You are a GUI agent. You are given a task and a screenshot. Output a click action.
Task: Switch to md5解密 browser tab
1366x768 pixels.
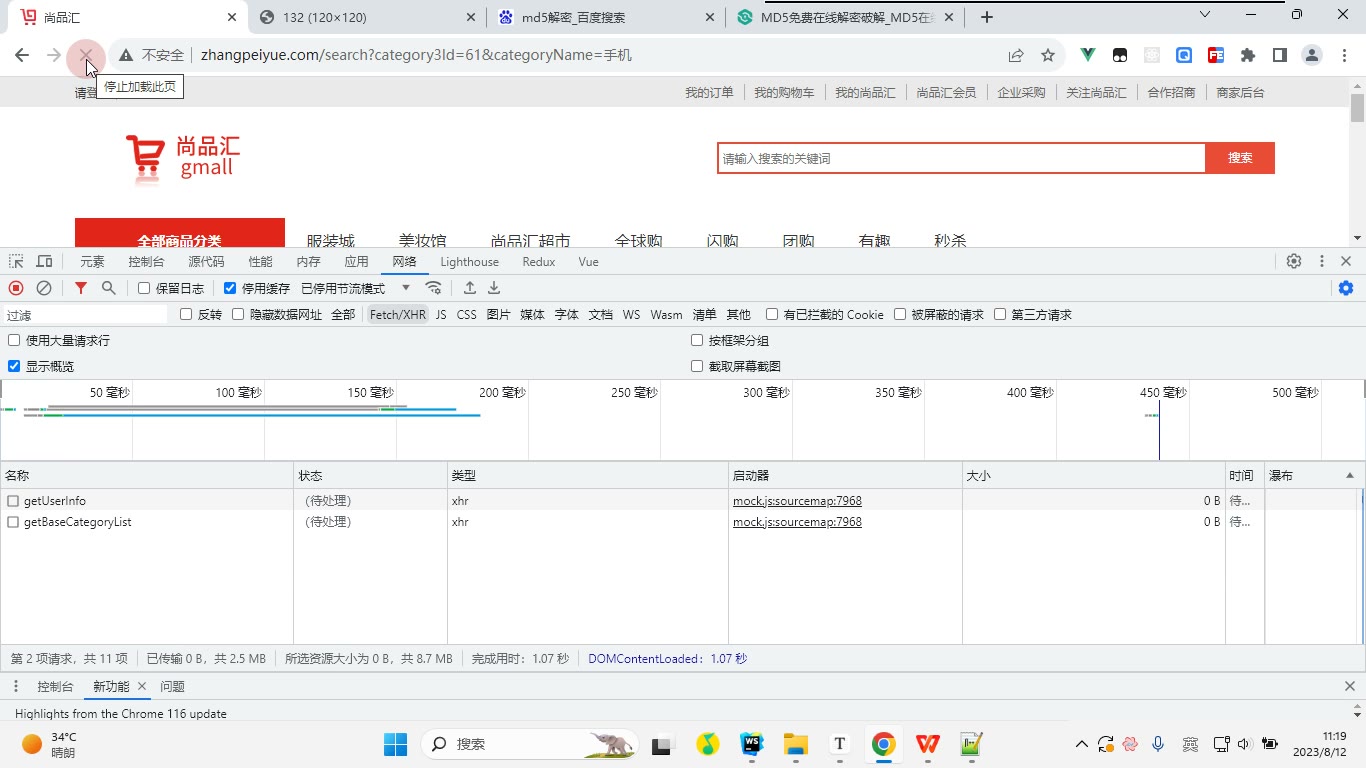(x=604, y=17)
